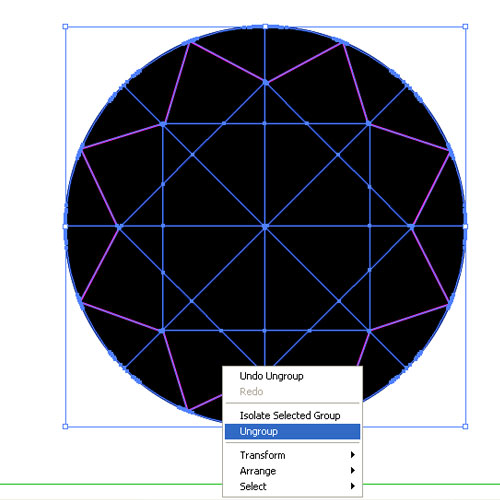Viewport: 500px width, 500px height.
Task: Open the Transform submenu
Action: click(292, 455)
